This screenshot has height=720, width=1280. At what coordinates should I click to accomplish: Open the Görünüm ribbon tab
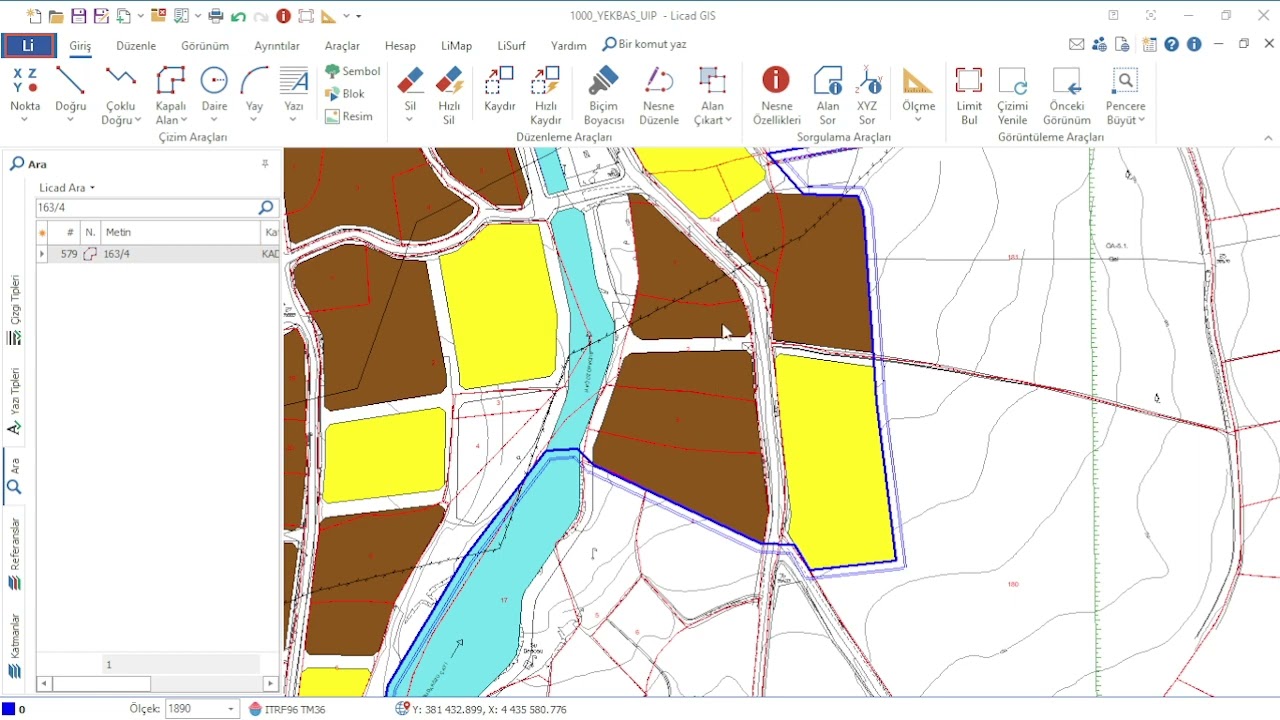[x=205, y=46]
